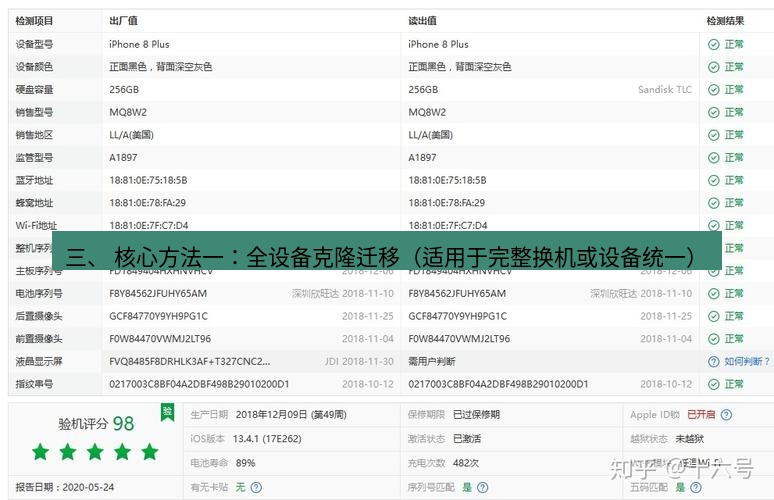Open the help icon next to 有无卡贴
This screenshot has height=500, width=774.
point(256,488)
